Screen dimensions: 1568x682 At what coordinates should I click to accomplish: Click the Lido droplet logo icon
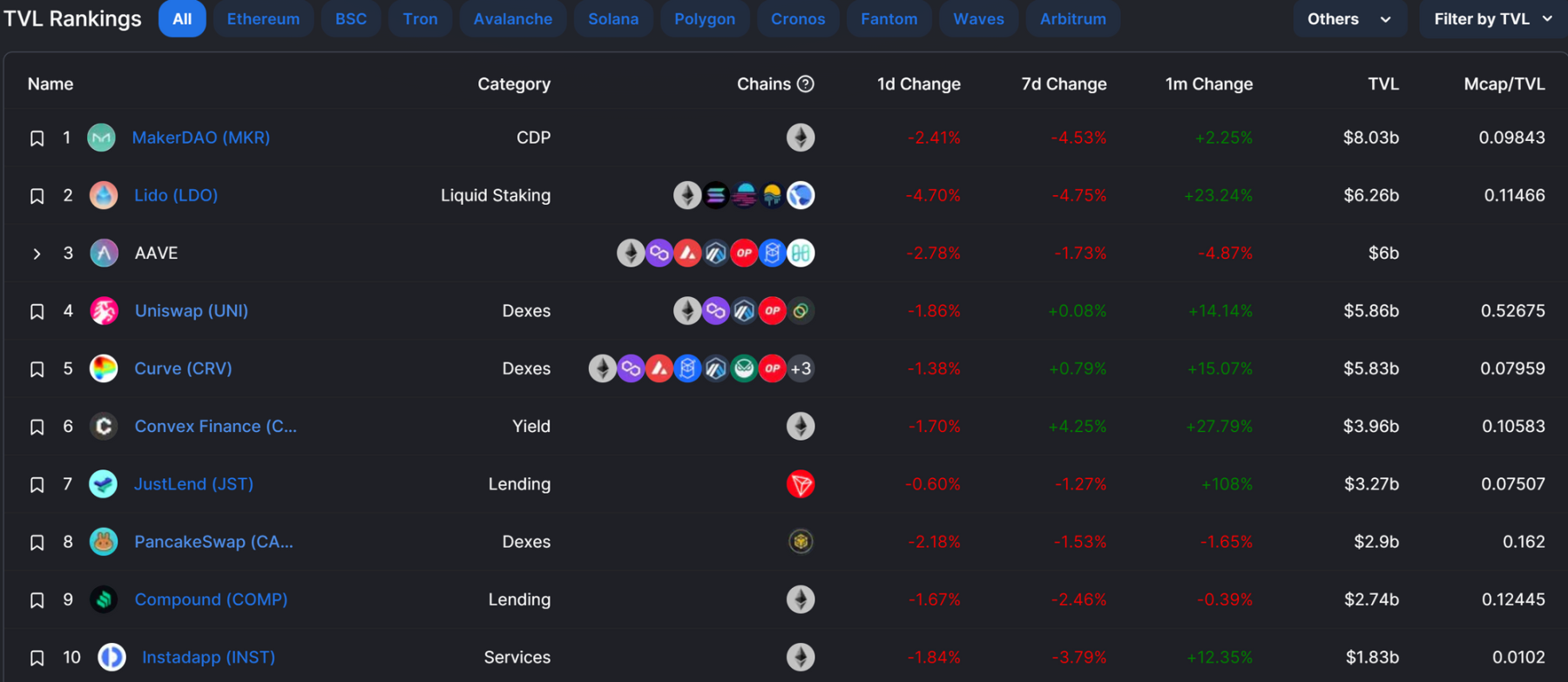click(104, 195)
